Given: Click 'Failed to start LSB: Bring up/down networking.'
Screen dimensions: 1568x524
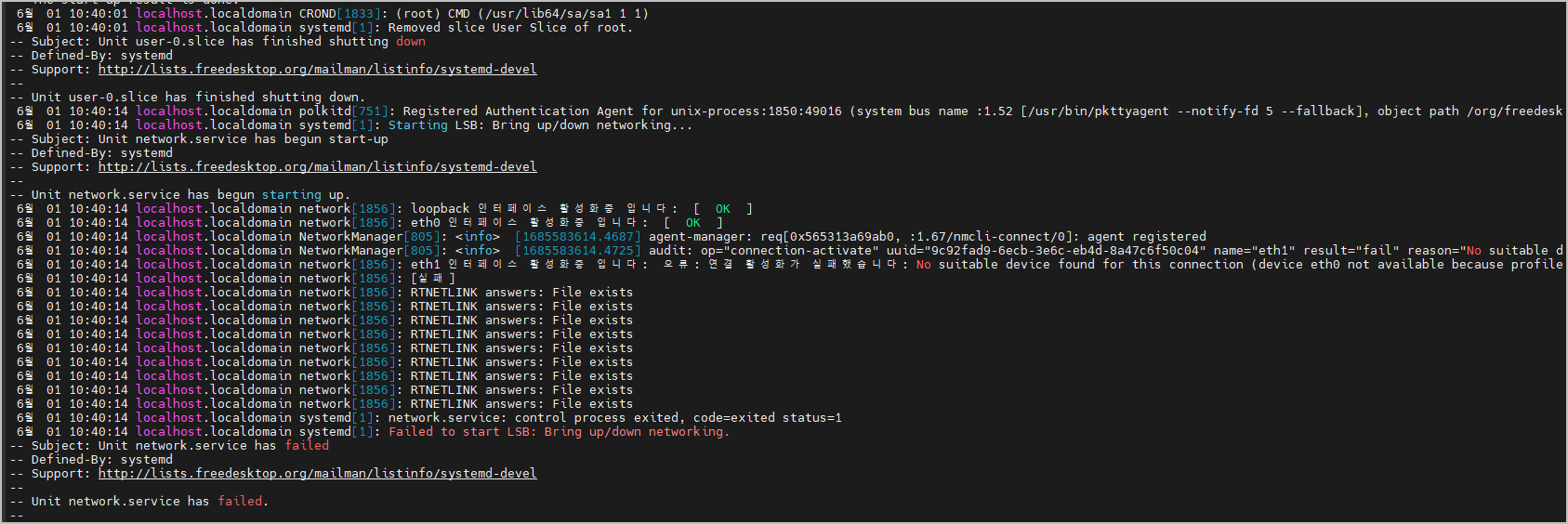Looking at the screenshot, I should tap(559, 432).
